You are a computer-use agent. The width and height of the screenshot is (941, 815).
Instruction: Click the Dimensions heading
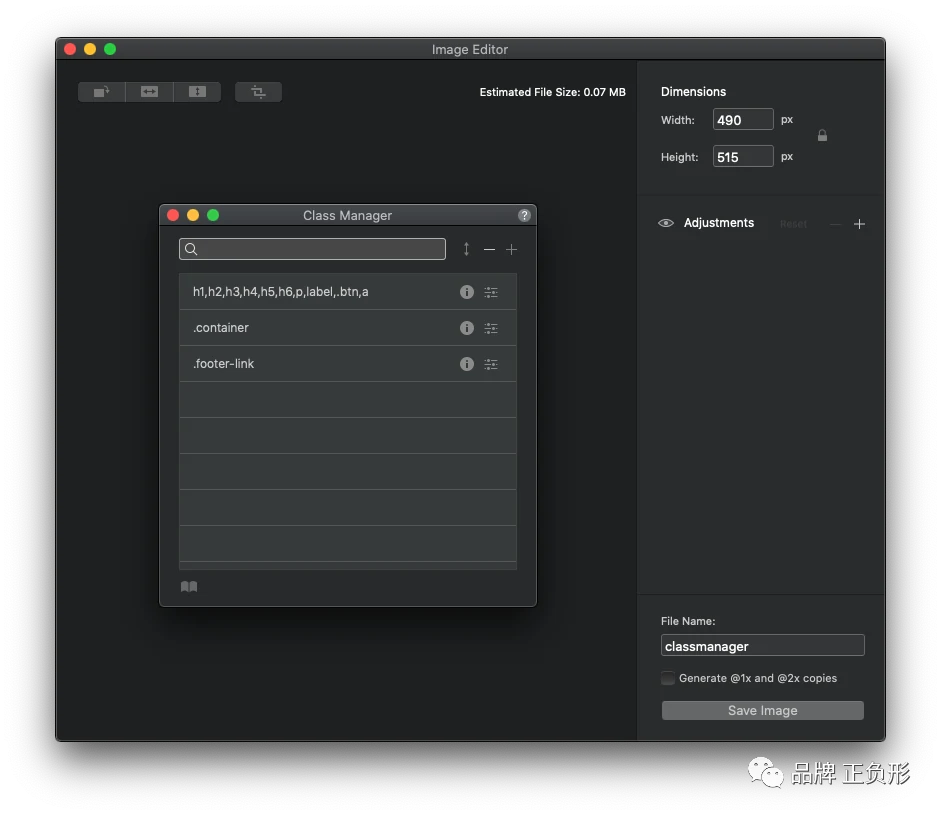click(693, 92)
